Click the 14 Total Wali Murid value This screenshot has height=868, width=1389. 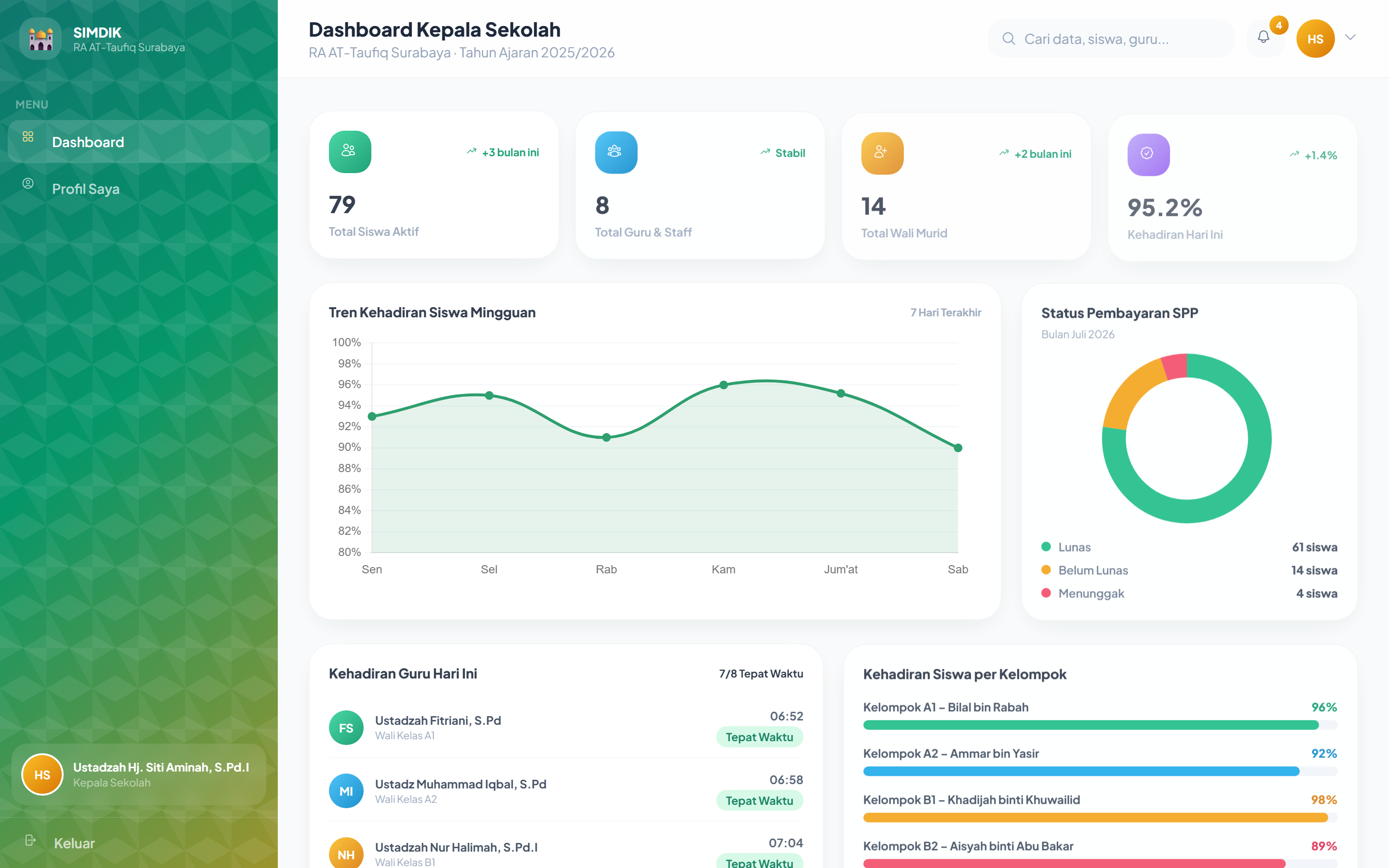[x=873, y=207]
